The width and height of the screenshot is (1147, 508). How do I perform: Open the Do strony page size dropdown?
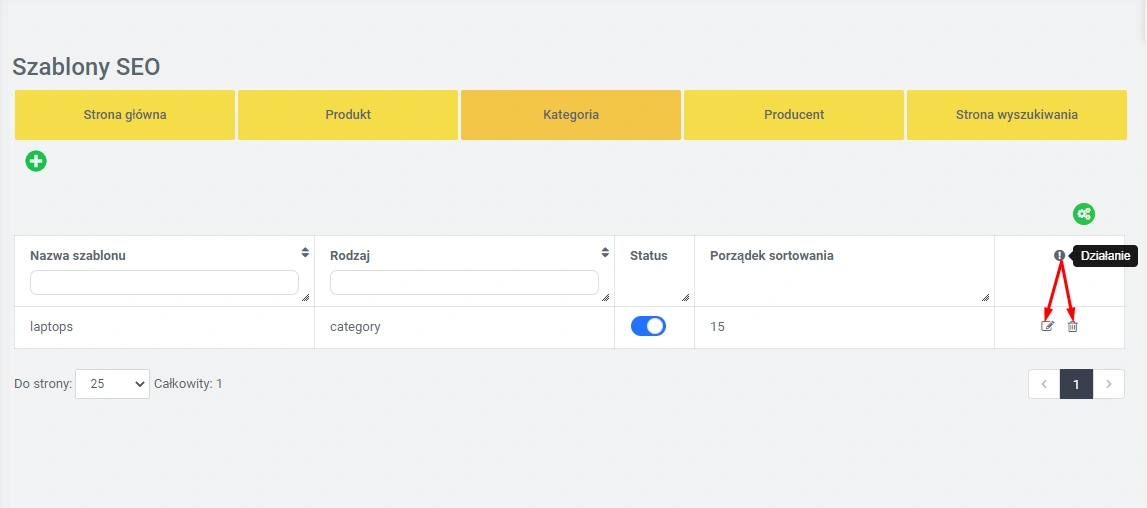112,384
